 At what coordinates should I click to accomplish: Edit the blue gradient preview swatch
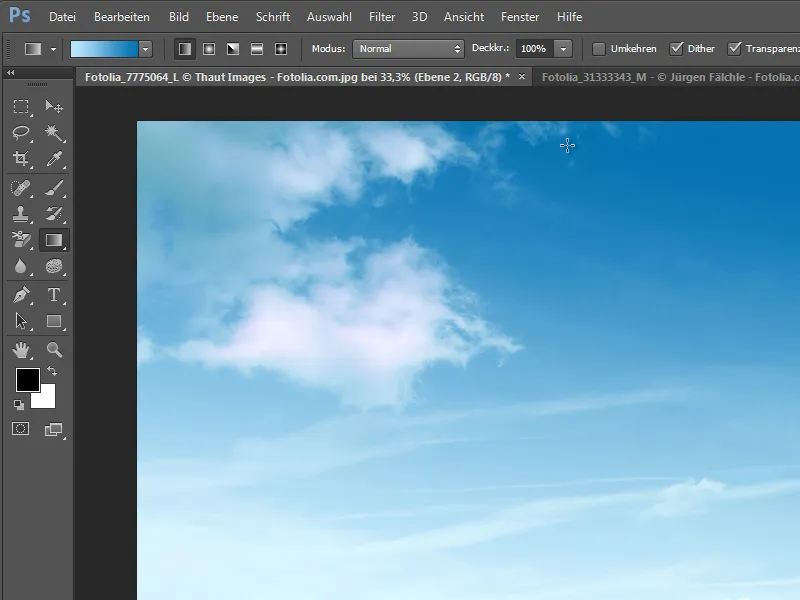(104, 49)
